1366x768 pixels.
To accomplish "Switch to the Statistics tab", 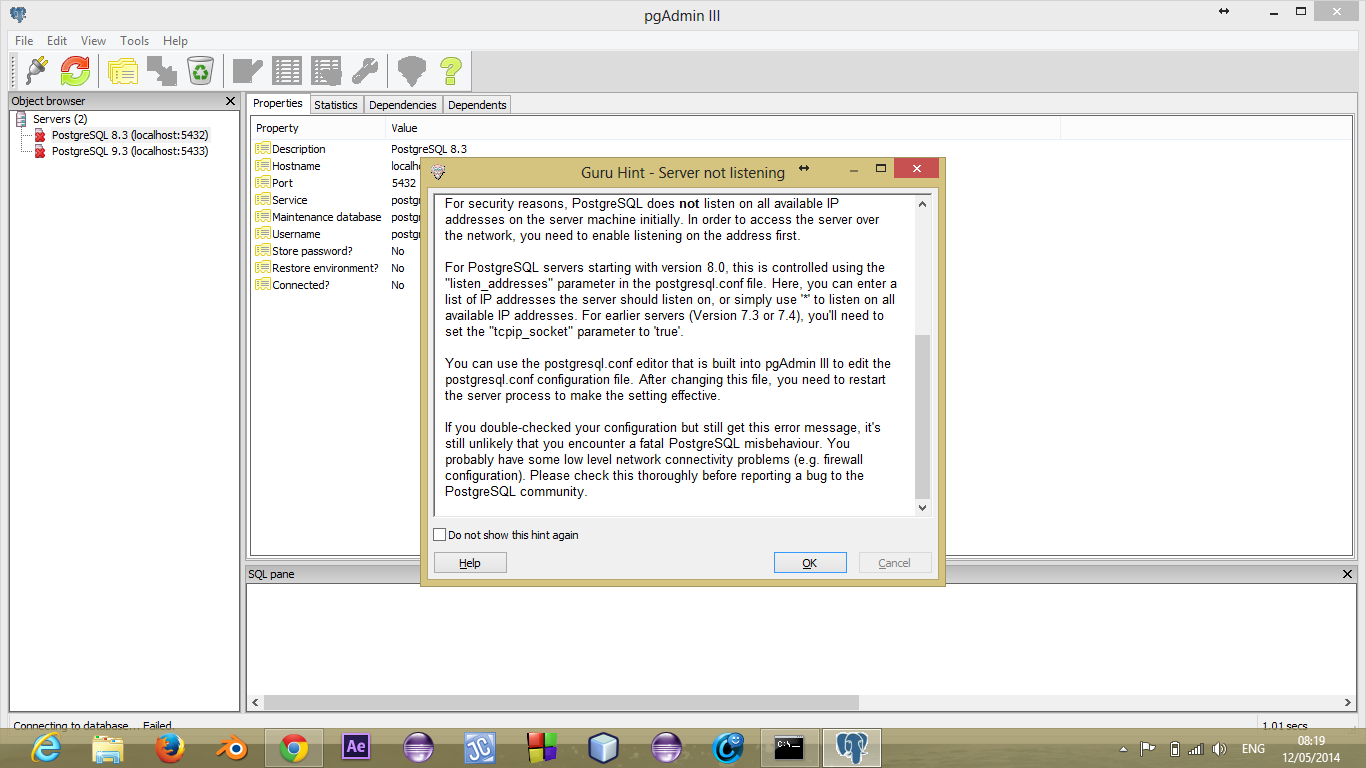I will tap(335, 105).
